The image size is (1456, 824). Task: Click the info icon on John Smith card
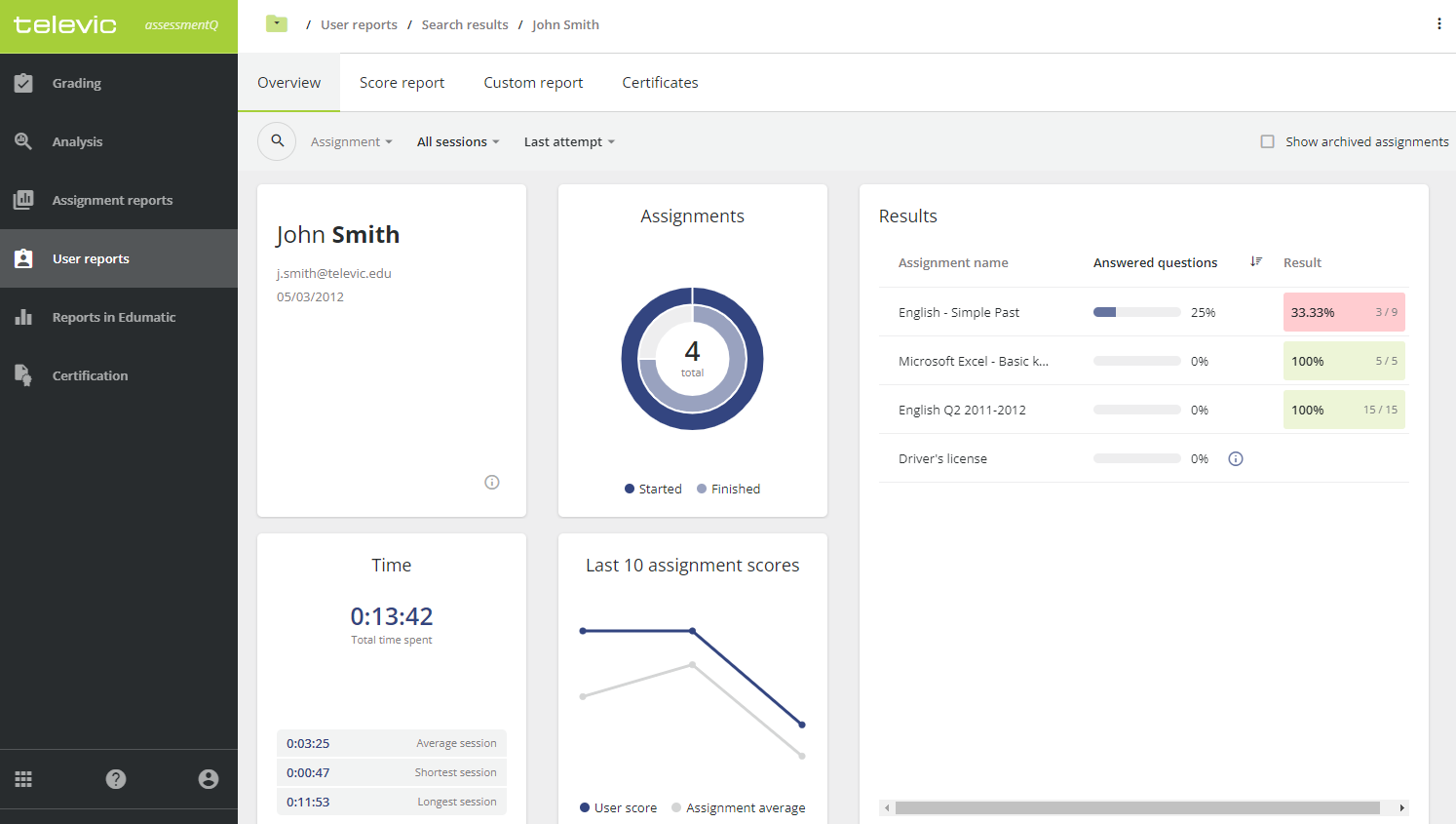[492, 482]
